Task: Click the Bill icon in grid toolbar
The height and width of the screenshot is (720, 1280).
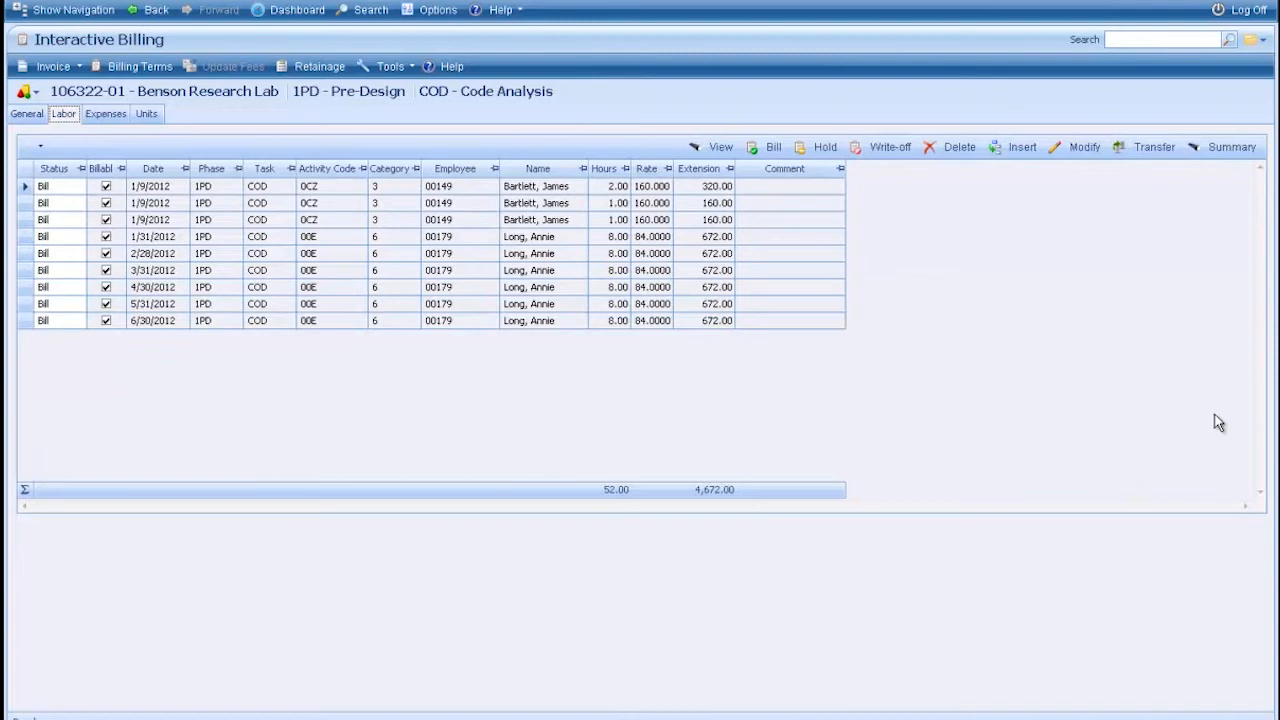Action: pos(752,147)
